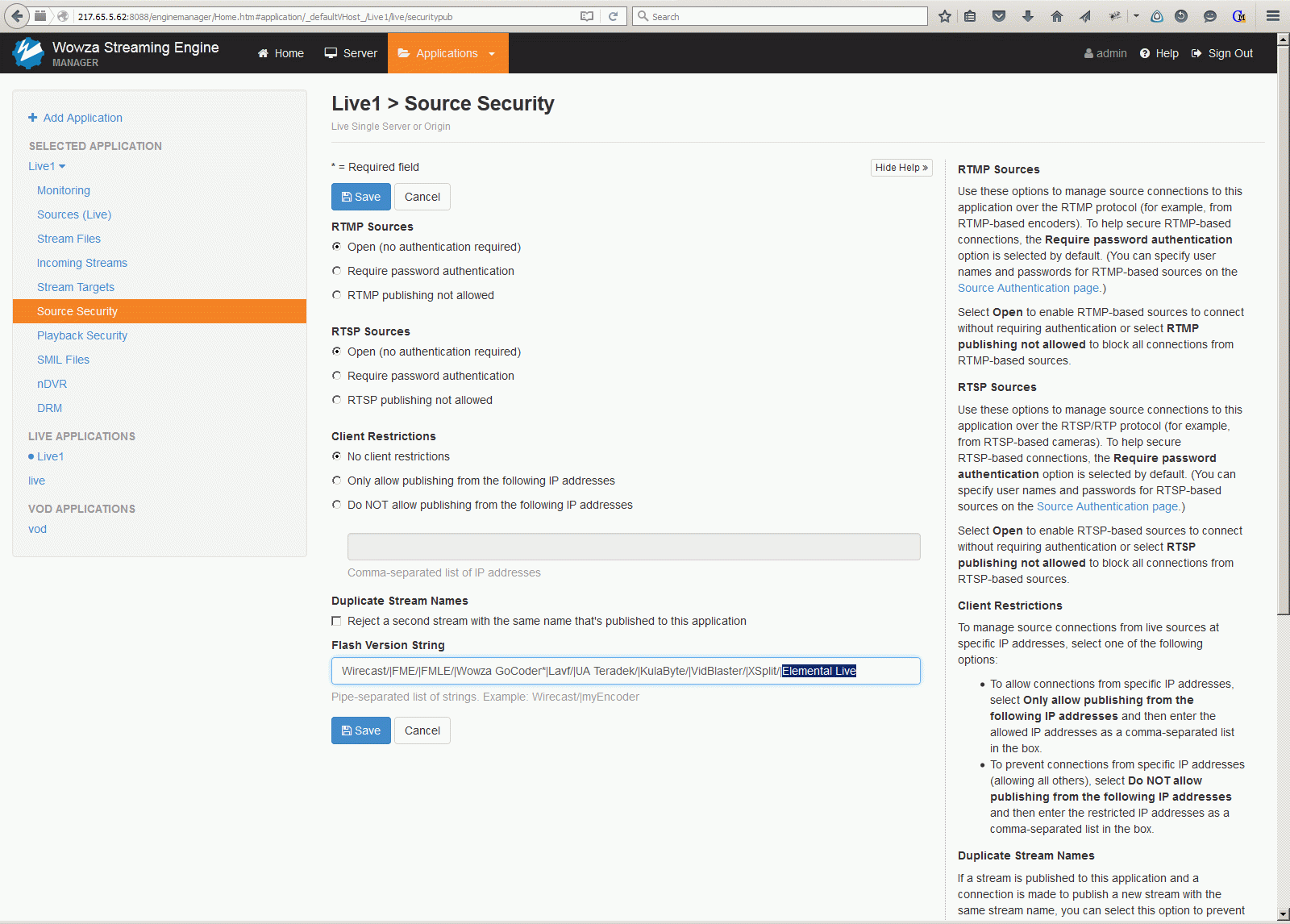1290x924 pixels.
Task: Select Source Security sidebar item
Action: tap(160, 311)
